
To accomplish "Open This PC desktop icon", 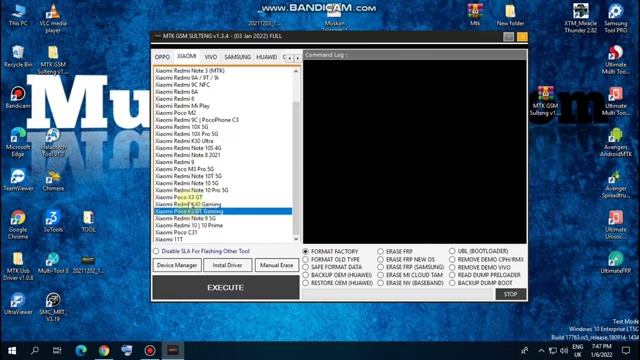I will tap(18, 15).
